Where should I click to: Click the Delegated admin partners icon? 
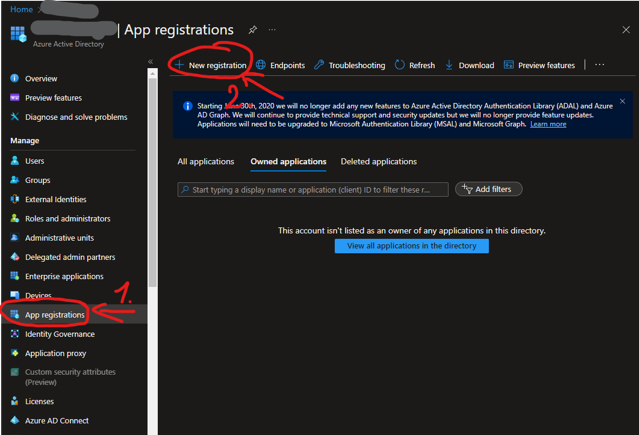[x=15, y=257]
